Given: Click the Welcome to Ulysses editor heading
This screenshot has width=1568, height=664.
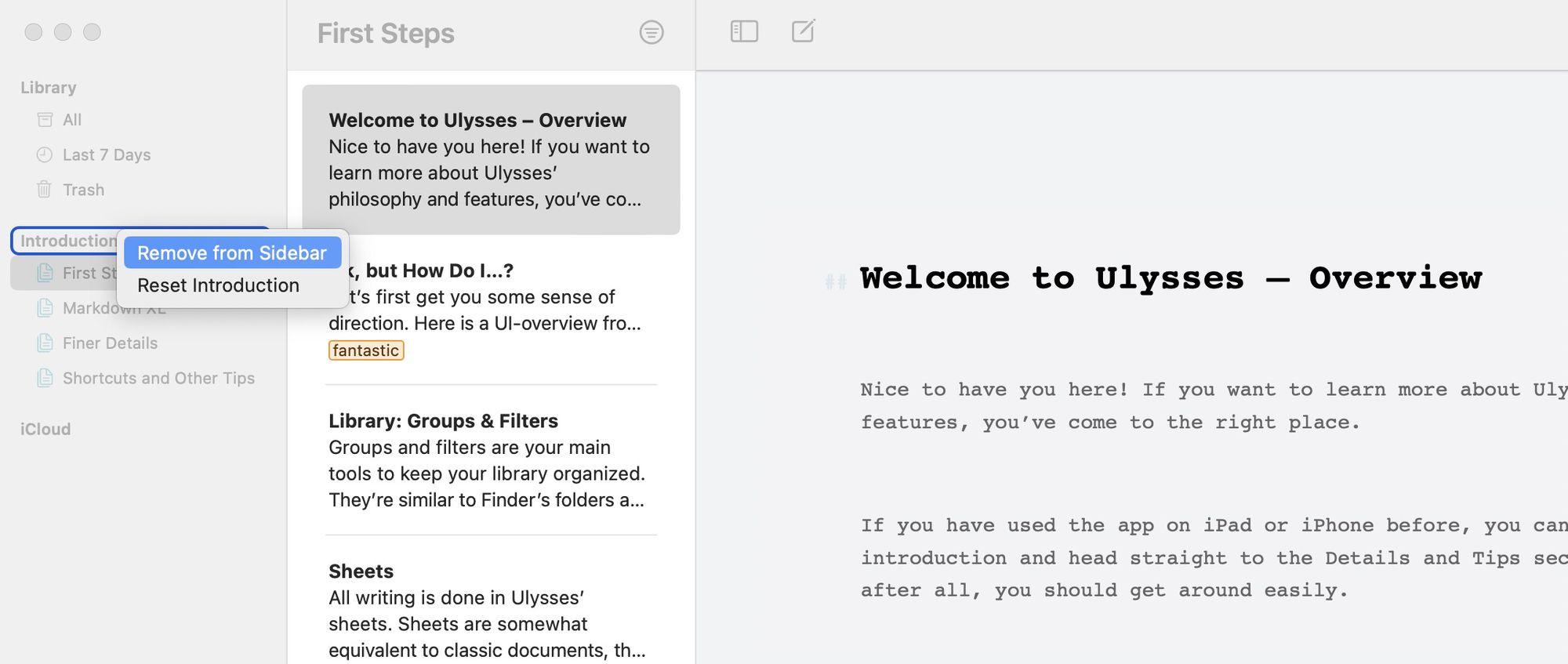Looking at the screenshot, I should click(1171, 278).
